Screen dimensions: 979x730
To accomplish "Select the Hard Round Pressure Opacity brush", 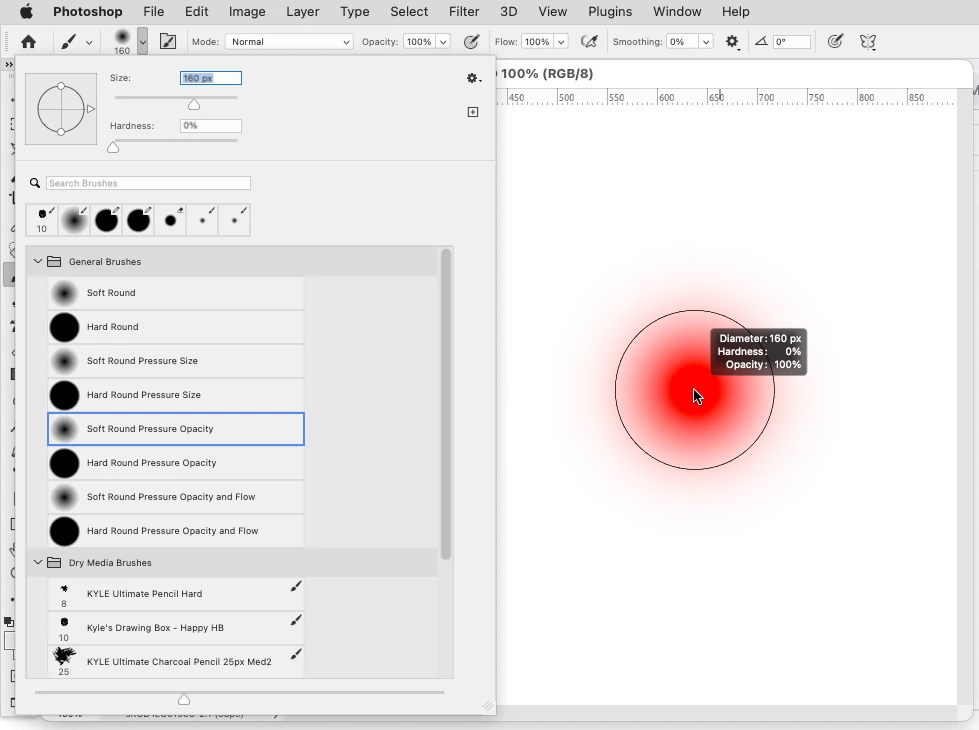I will (176, 463).
